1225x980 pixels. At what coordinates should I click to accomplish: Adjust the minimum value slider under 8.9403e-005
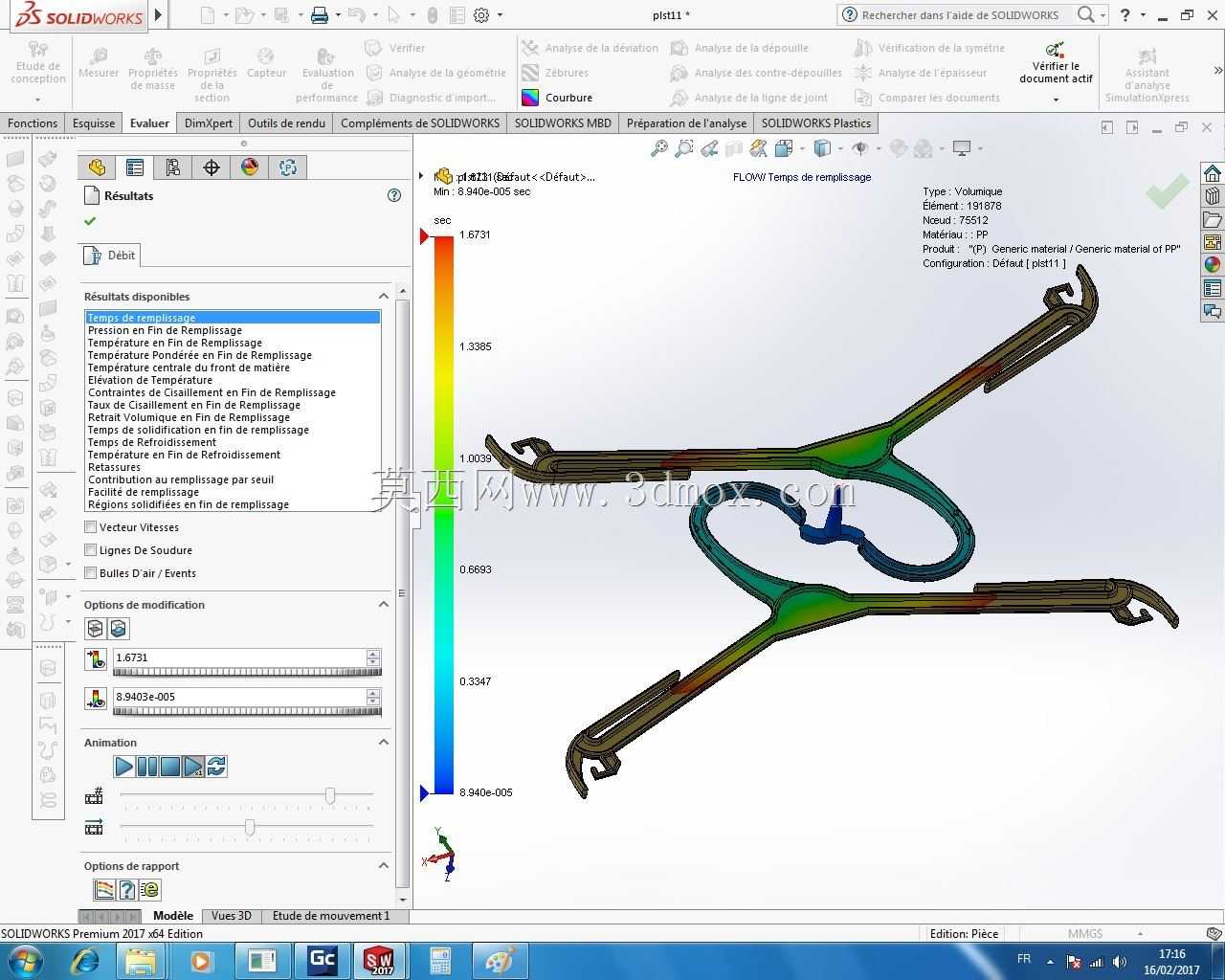pos(247,711)
